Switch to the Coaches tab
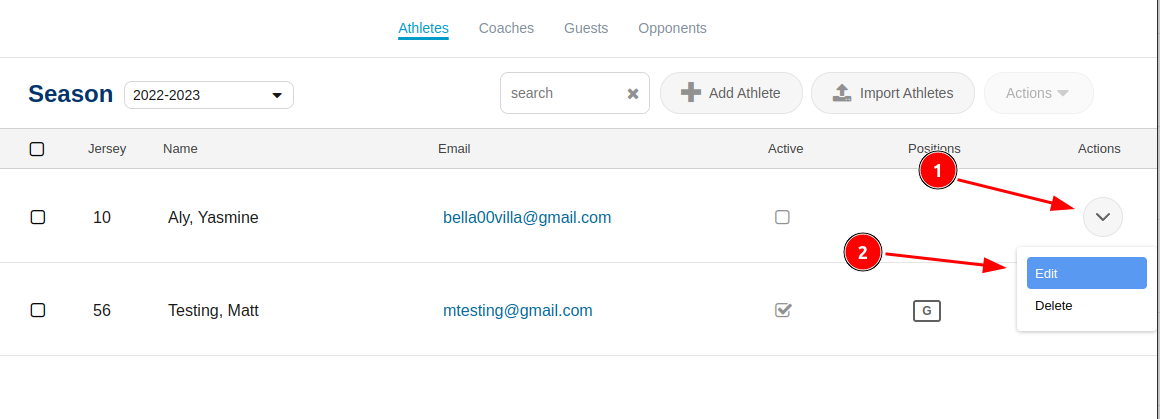 pos(506,28)
